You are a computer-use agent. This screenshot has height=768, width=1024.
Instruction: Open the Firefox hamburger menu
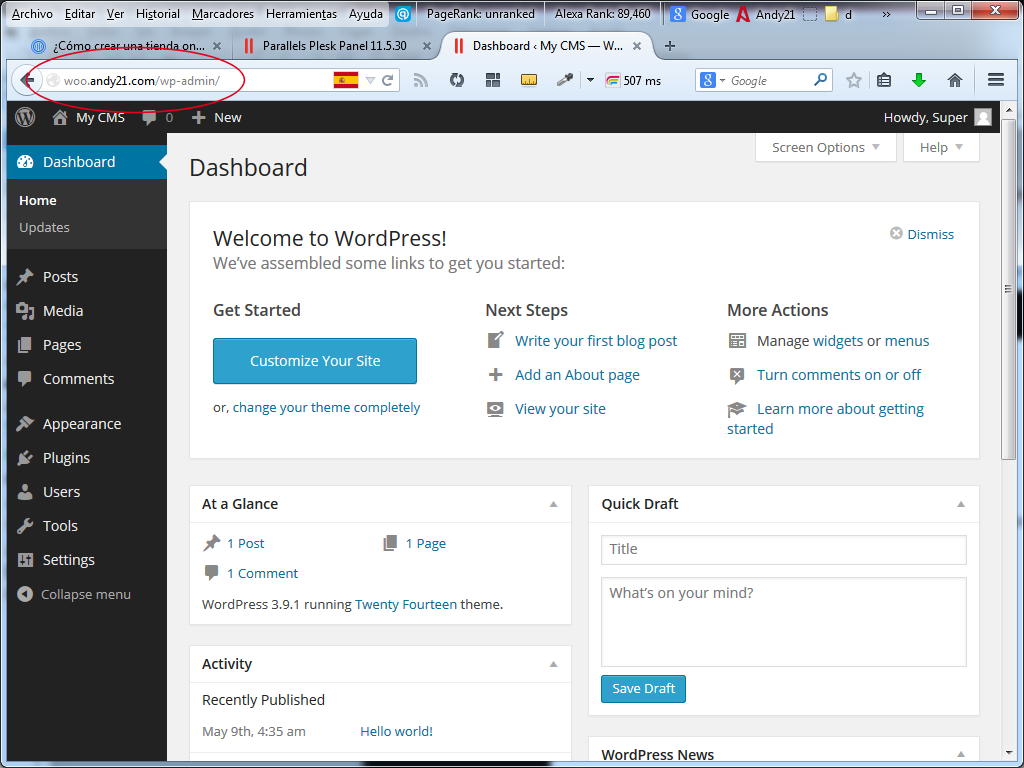[996, 80]
